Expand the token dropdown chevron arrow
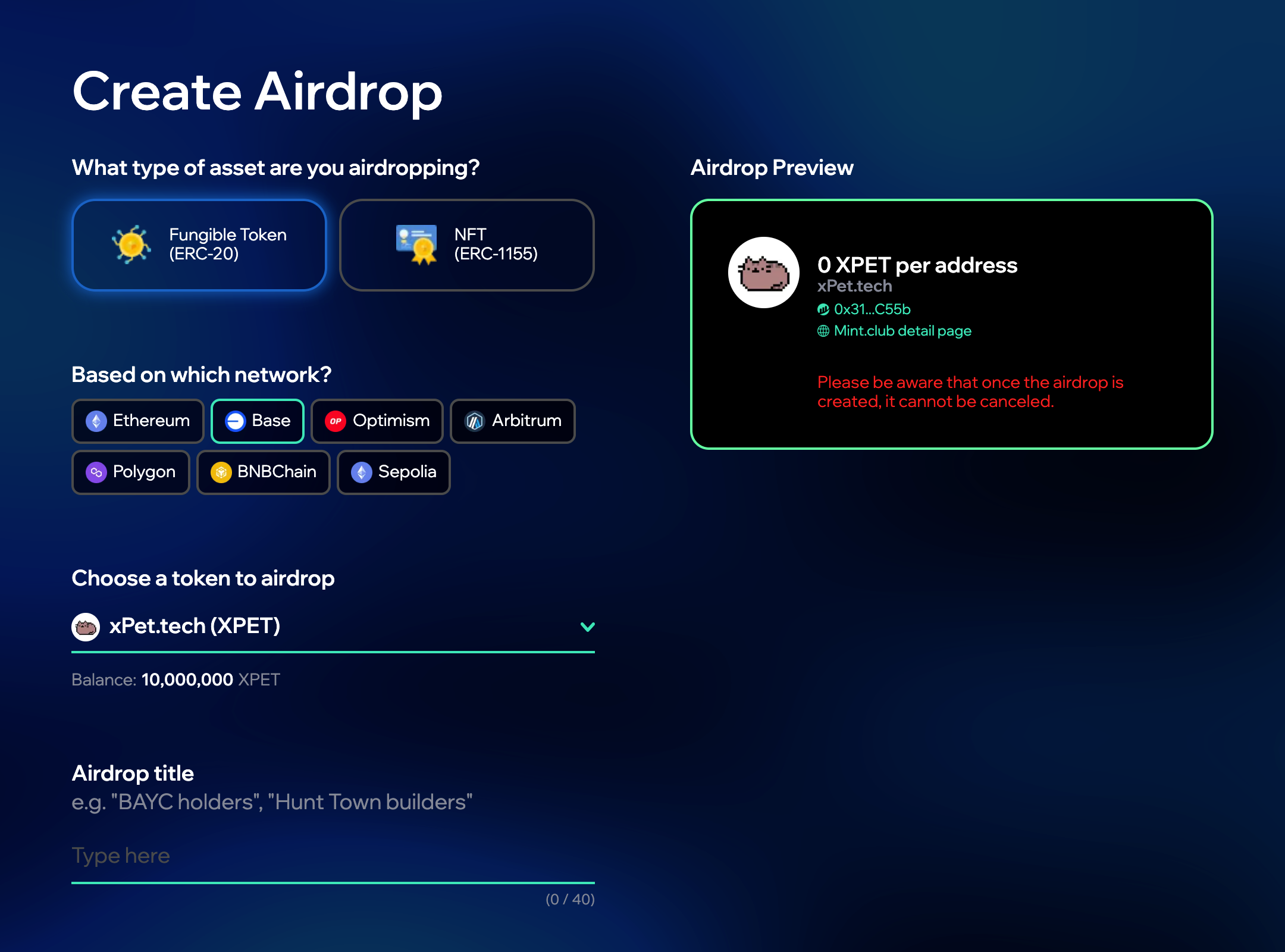The width and height of the screenshot is (1285, 952). point(587,627)
